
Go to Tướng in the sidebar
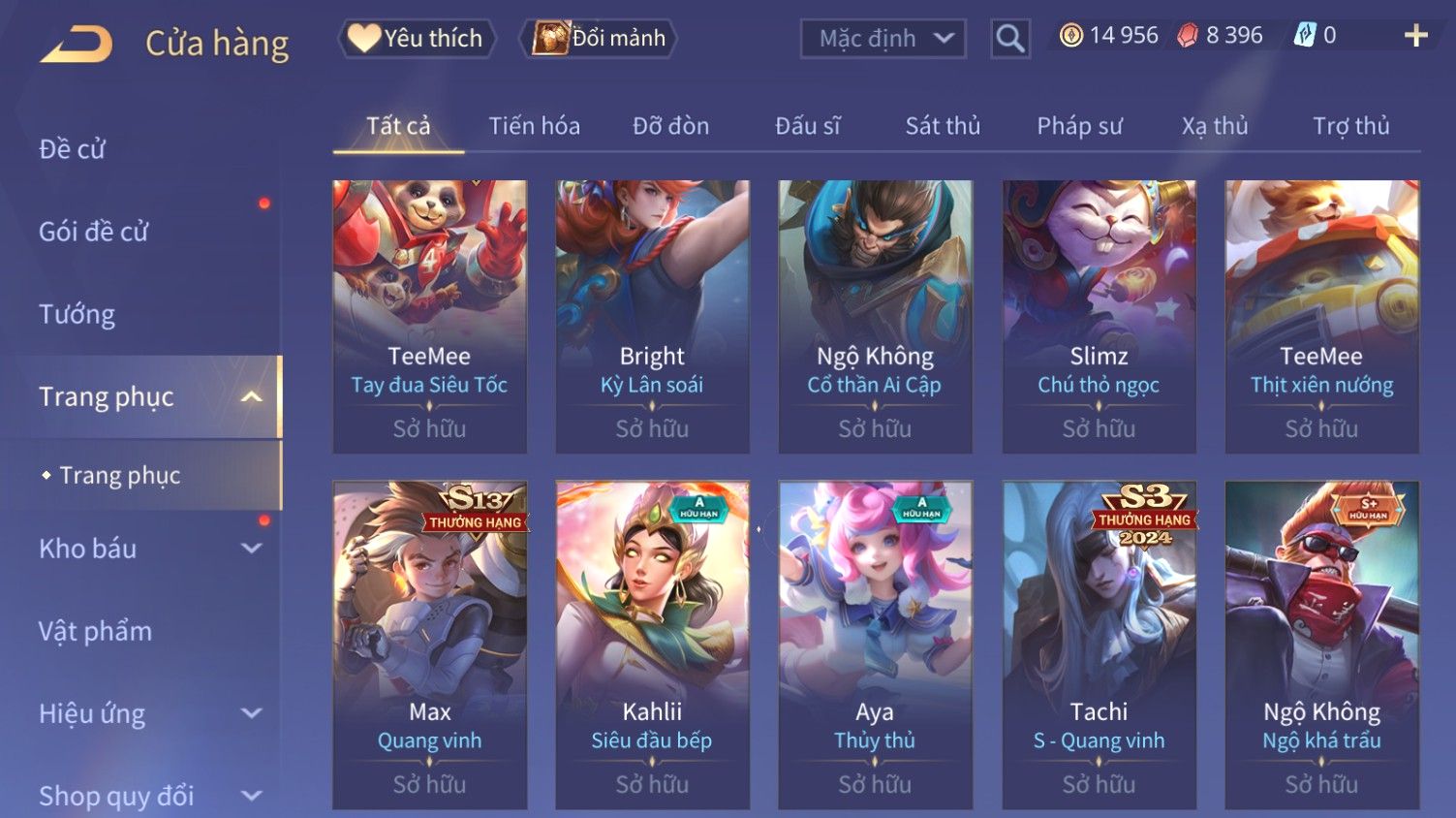[77, 314]
